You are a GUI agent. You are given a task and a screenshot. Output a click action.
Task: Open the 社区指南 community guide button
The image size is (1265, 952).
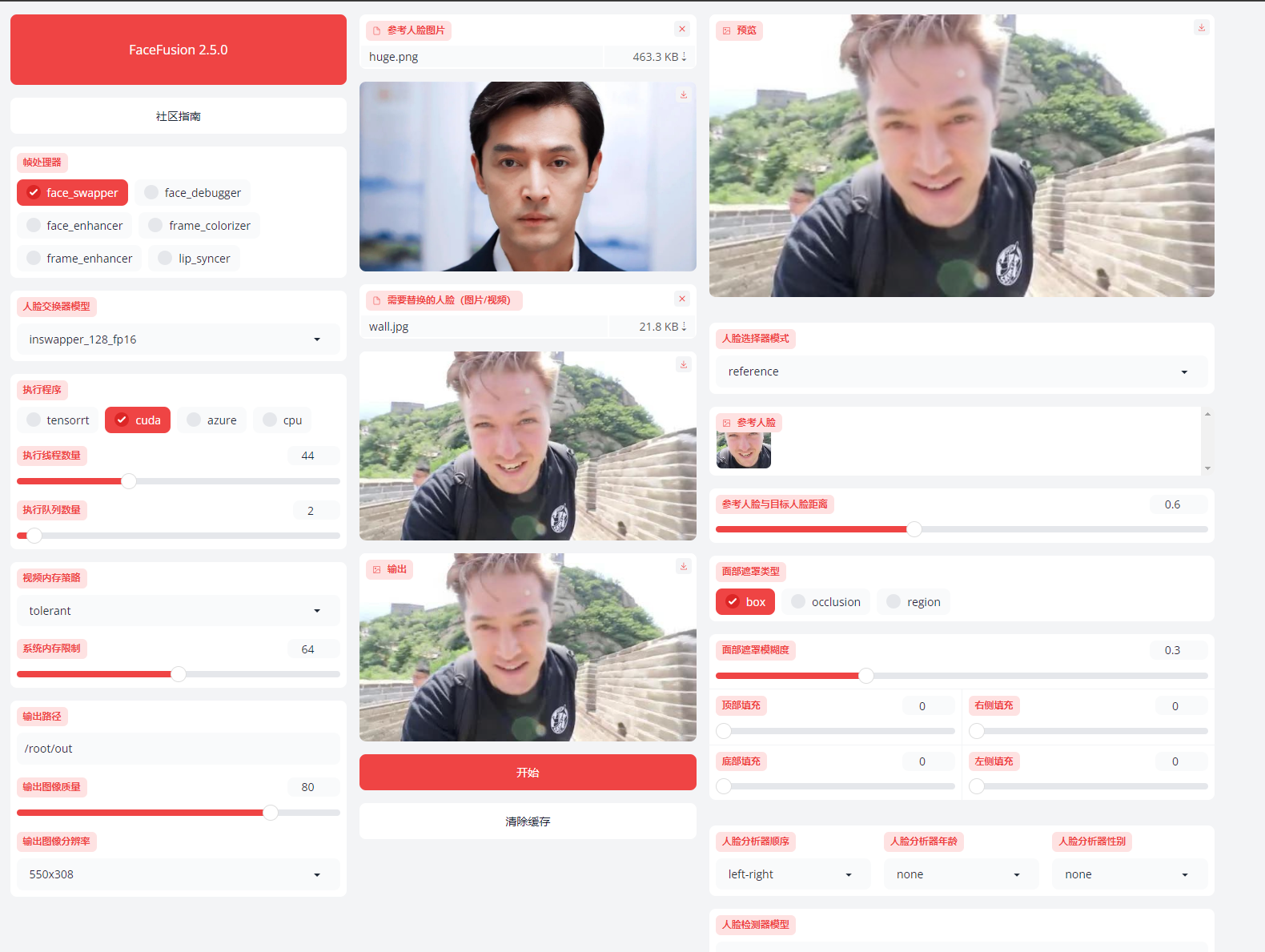click(179, 116)
